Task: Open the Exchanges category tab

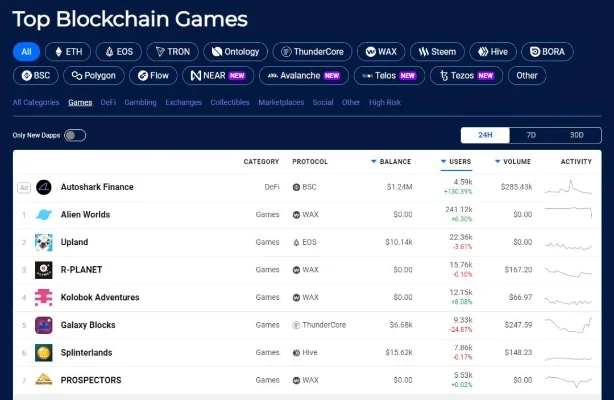Action: coord(183,103)
